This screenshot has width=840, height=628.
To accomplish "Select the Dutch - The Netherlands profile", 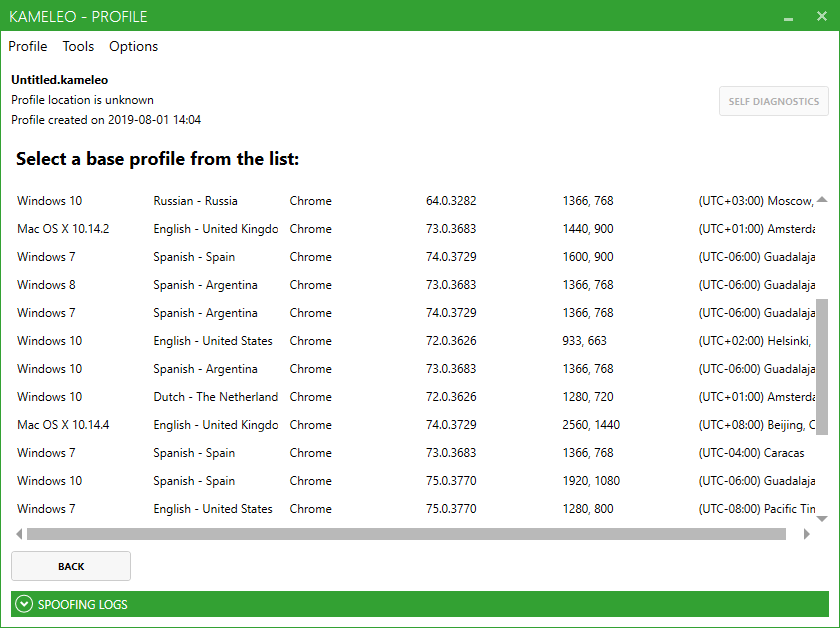I will [416, 397].
